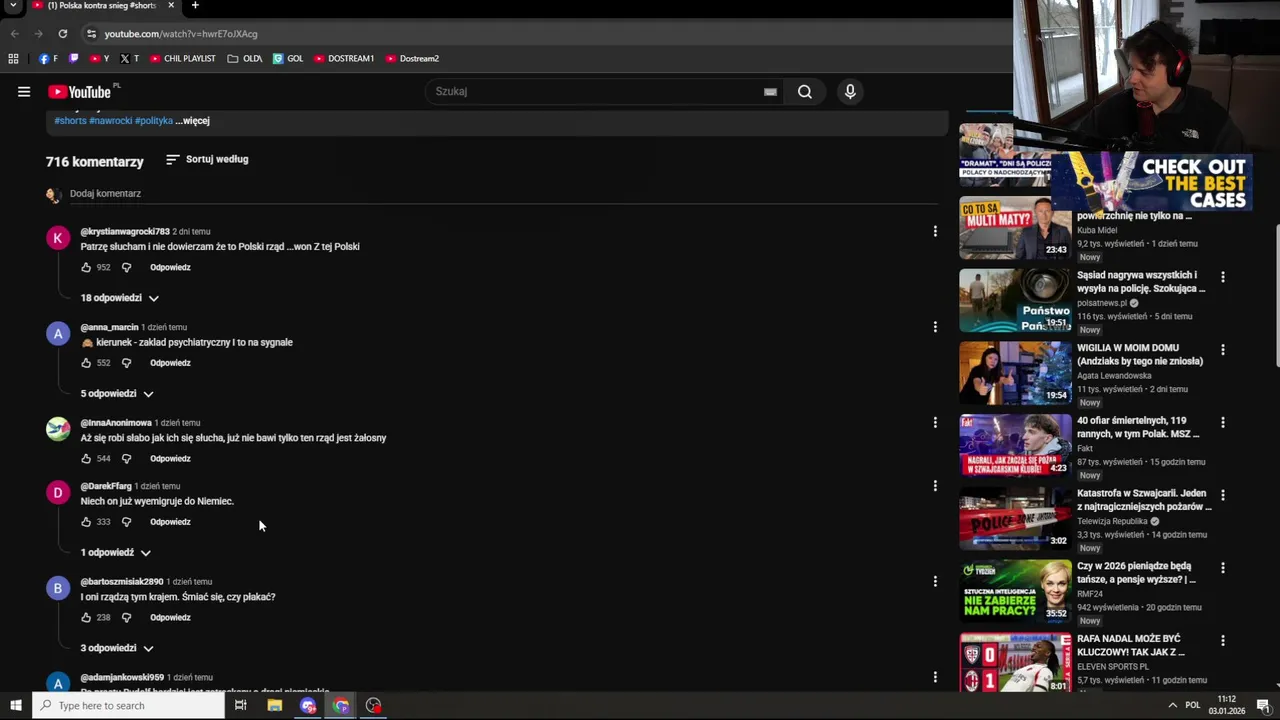Open the Twitch bookmark icon
The width and height of the screenshot is (1280, 720).
click(73, 59)
